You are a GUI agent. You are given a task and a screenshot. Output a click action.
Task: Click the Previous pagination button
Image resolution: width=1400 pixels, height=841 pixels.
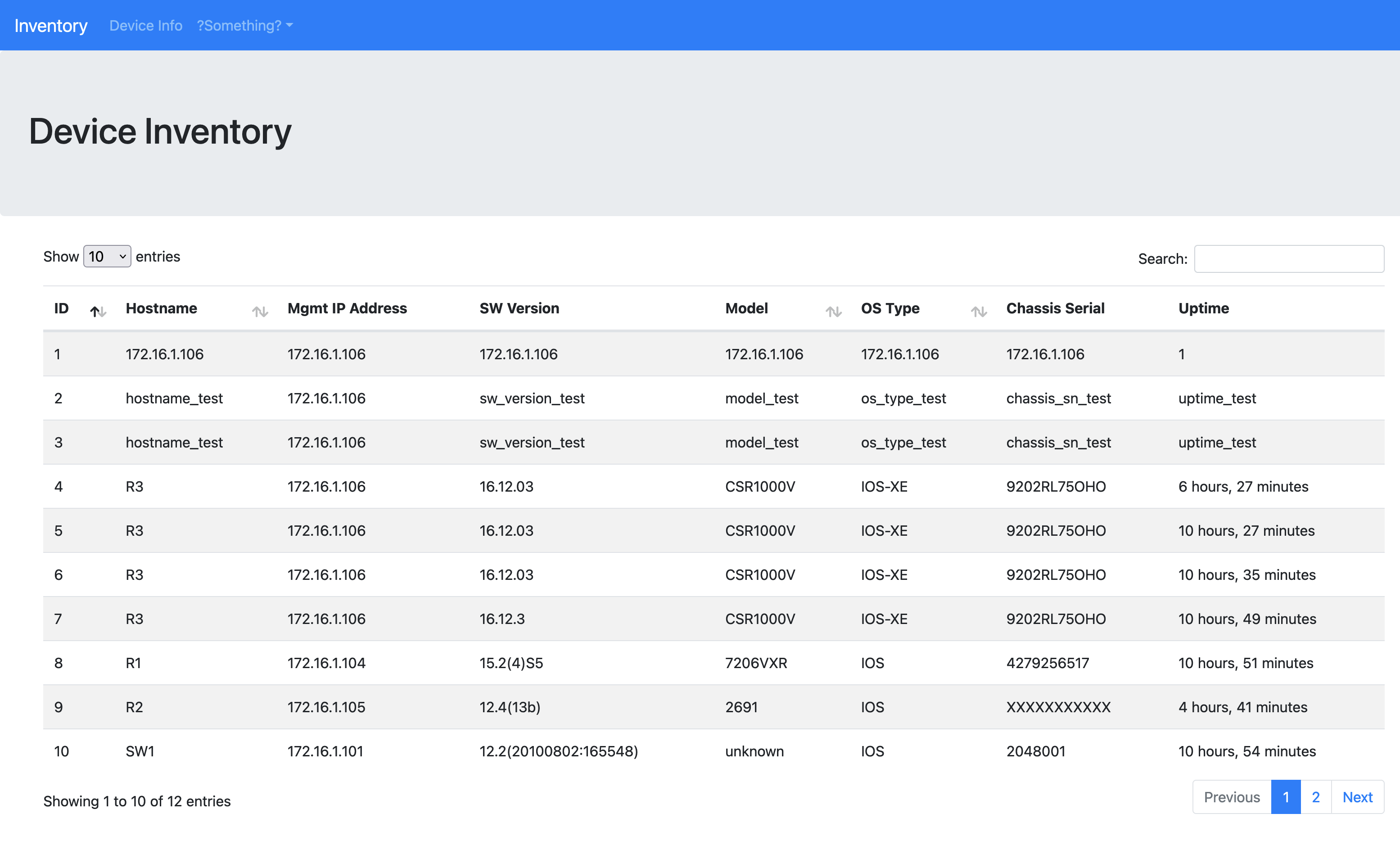coord(1232,797)
